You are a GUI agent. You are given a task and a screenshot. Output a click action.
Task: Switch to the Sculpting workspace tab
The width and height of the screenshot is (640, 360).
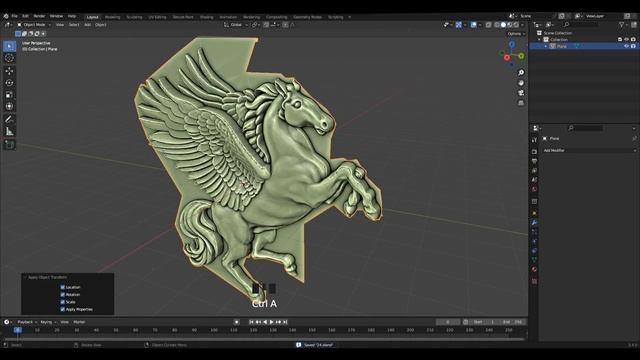coord(134,17)
